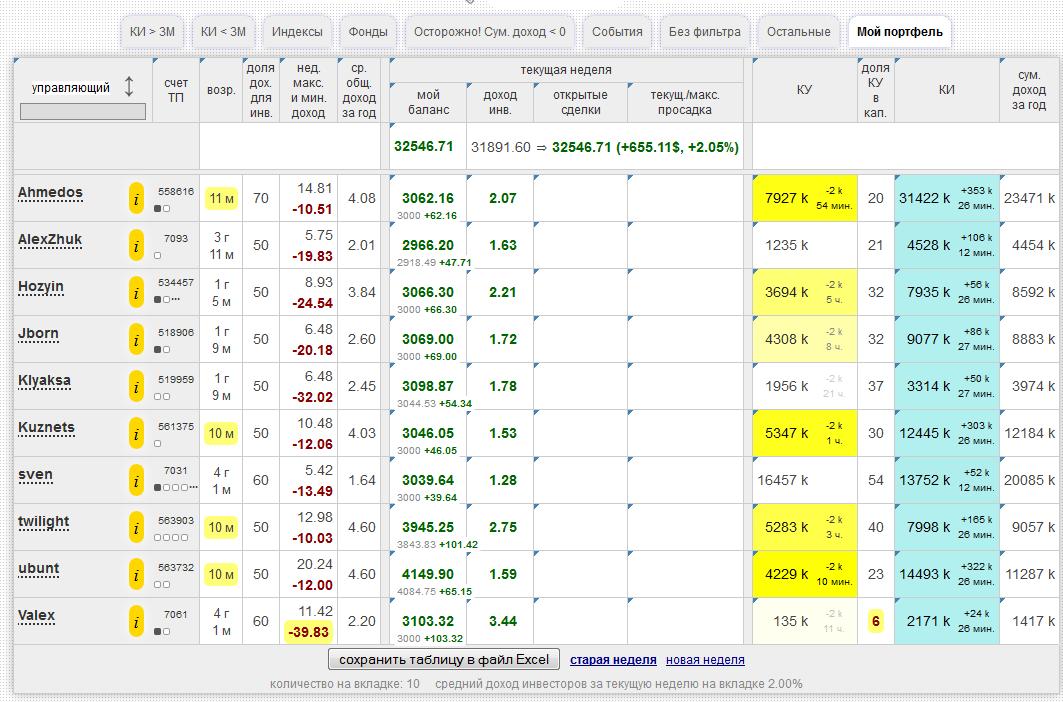Select the 31422 k КИ cell

pos(947,198)
